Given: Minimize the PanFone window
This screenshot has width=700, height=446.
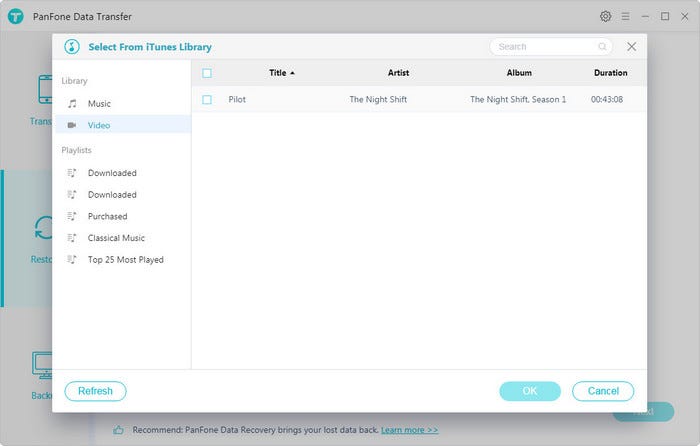Looking at the screenshot, I should (x=645, y=17).
